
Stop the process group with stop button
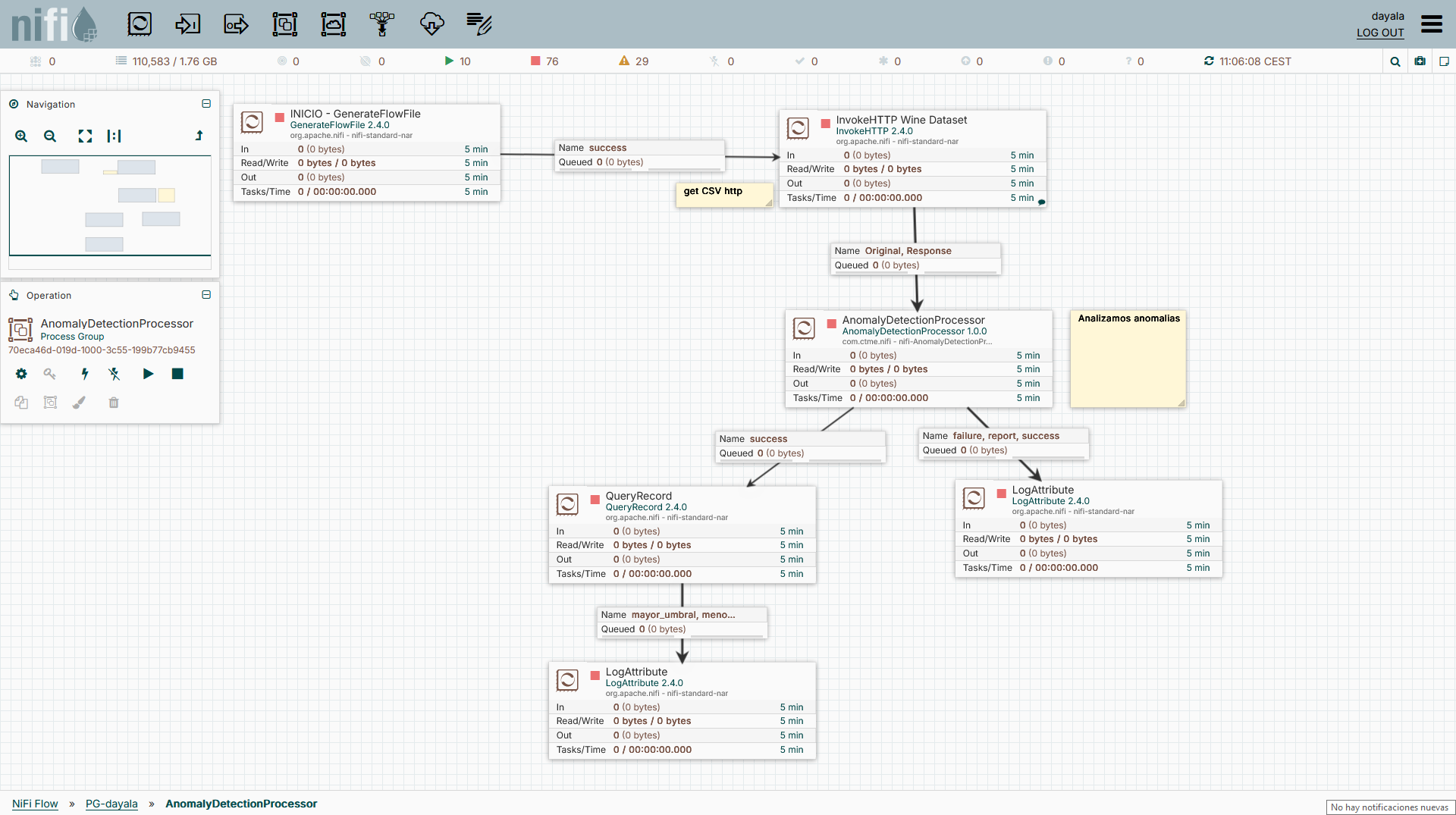[x=177, y=374]
